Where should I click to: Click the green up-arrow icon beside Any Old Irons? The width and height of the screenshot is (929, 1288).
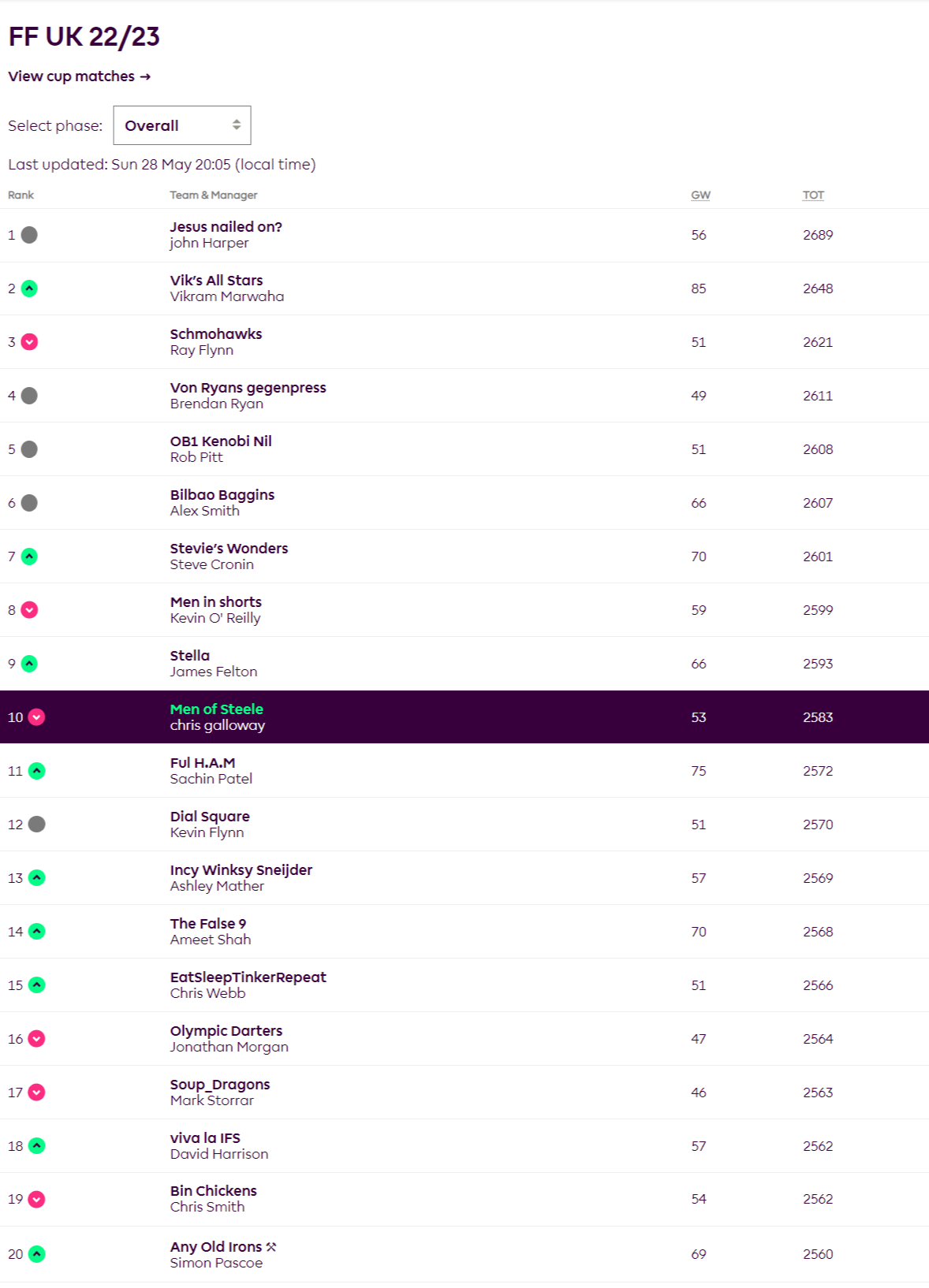tap(36, 1254)
